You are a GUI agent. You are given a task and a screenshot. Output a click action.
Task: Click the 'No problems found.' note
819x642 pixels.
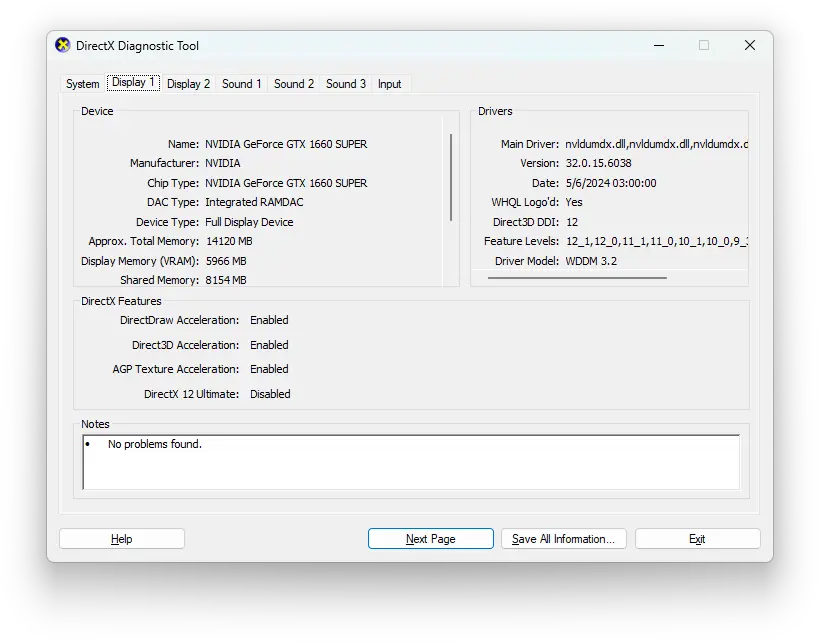(155, 445)
